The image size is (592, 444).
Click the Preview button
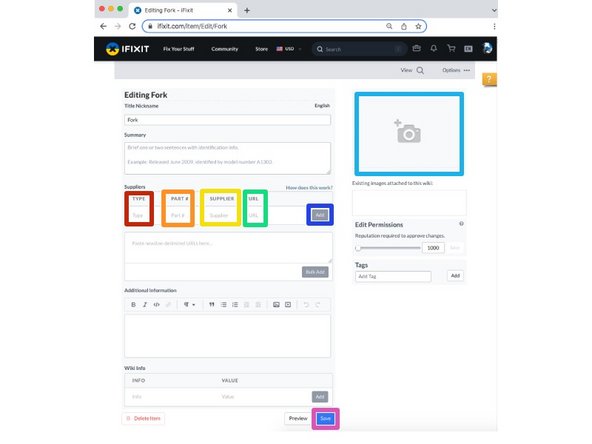coord(298,418)
